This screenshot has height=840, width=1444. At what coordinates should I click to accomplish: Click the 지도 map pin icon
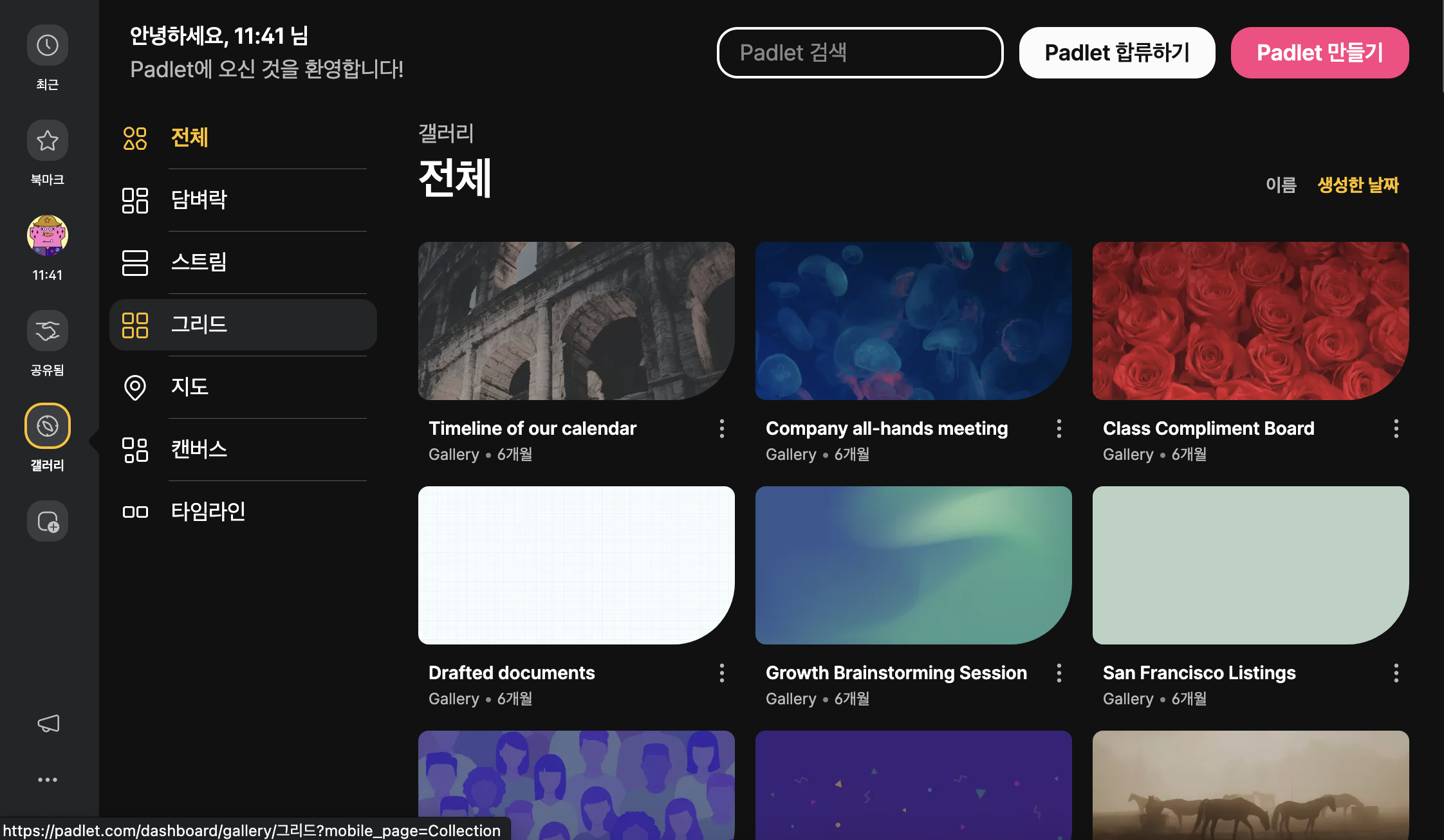(135, 387)
